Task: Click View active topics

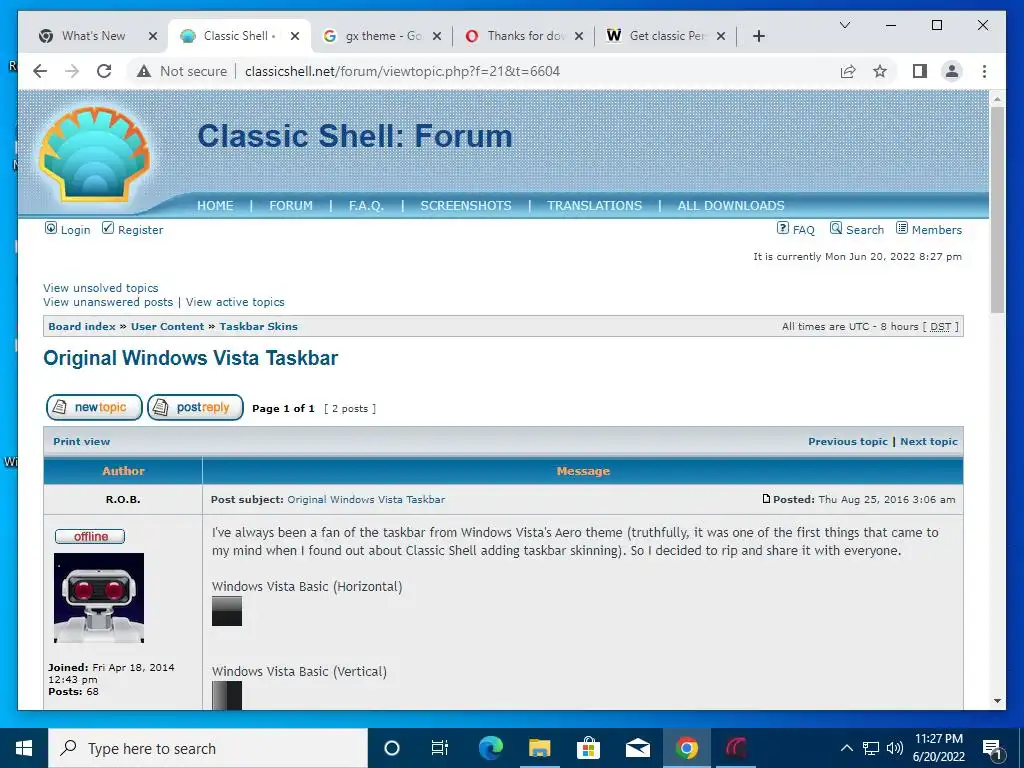Action: point(235,302)
